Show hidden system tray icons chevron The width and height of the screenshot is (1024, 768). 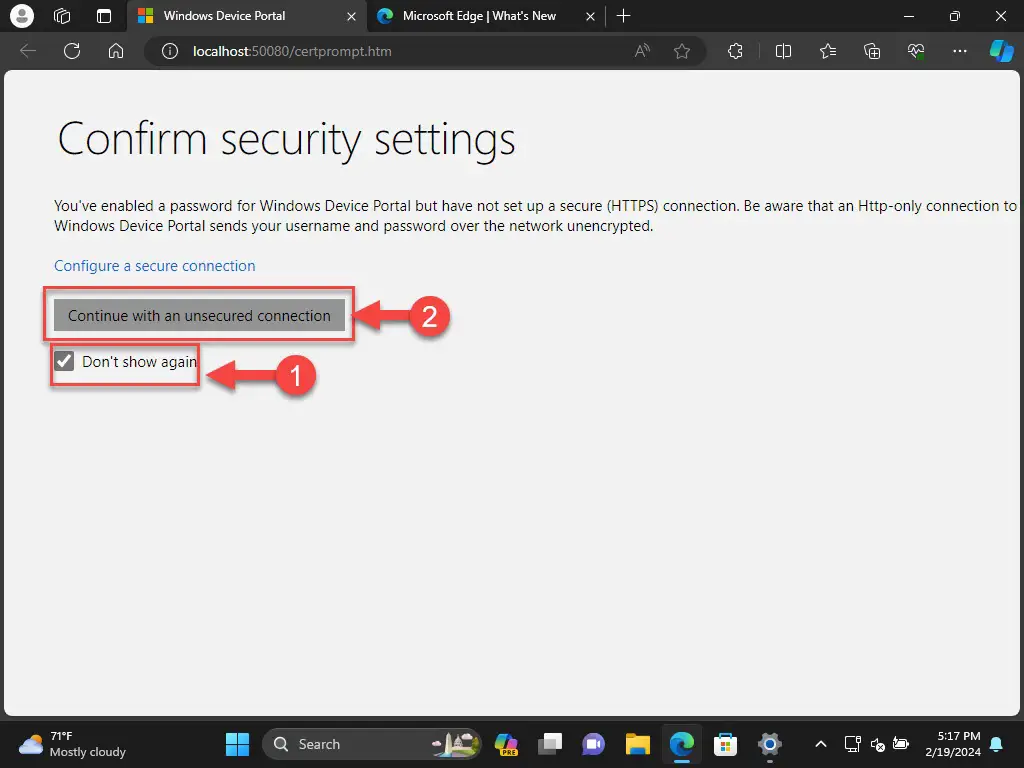[821, 744]
